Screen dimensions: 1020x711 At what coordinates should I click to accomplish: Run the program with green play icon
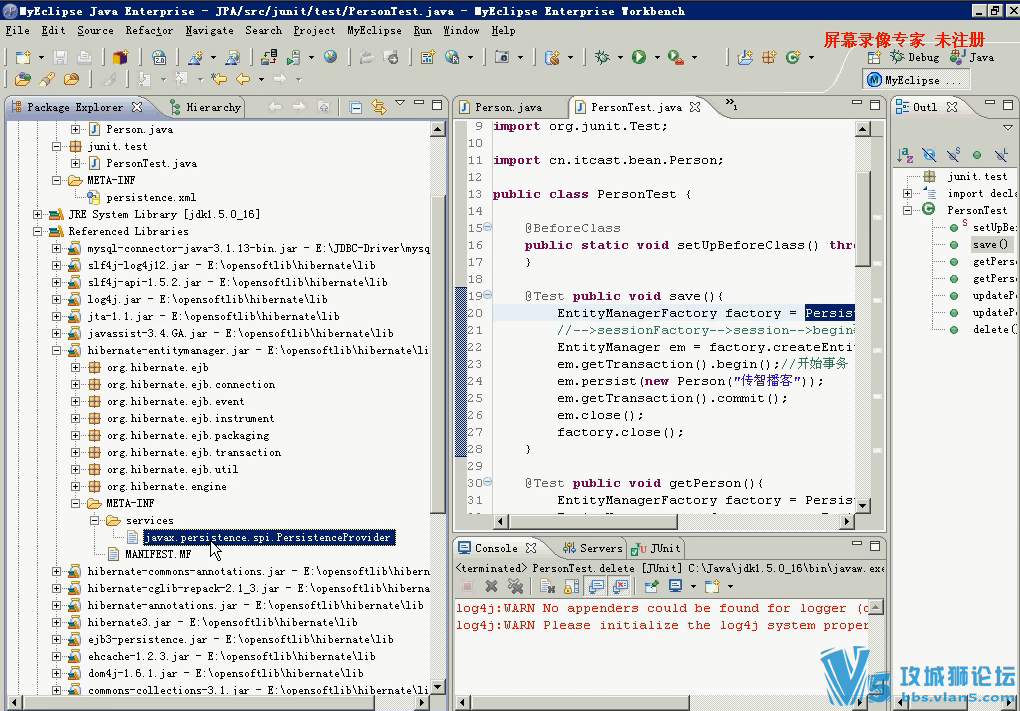639,57
